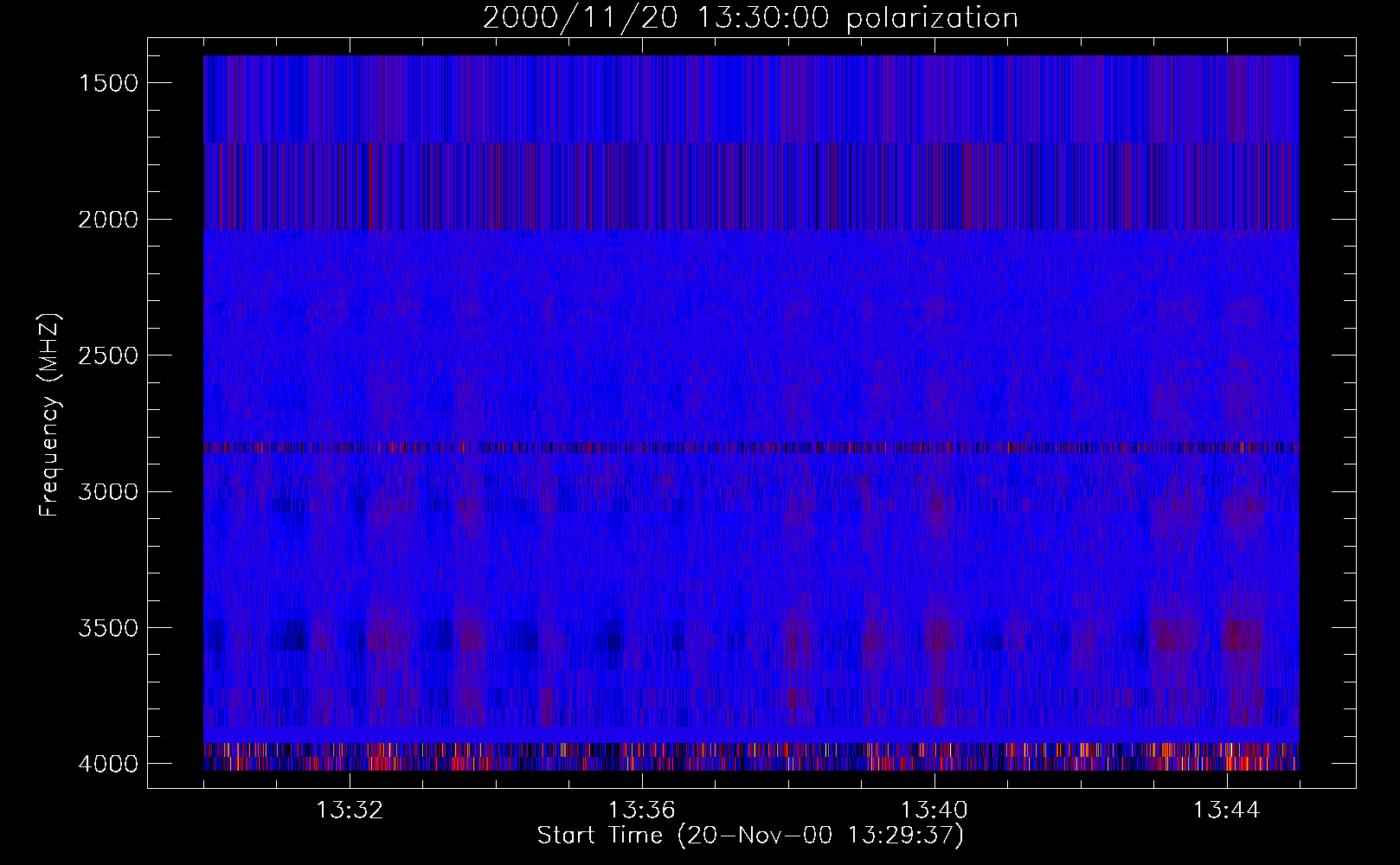Click the 3500 frequency tick label

pyautogui.click(x=108, y=628)
